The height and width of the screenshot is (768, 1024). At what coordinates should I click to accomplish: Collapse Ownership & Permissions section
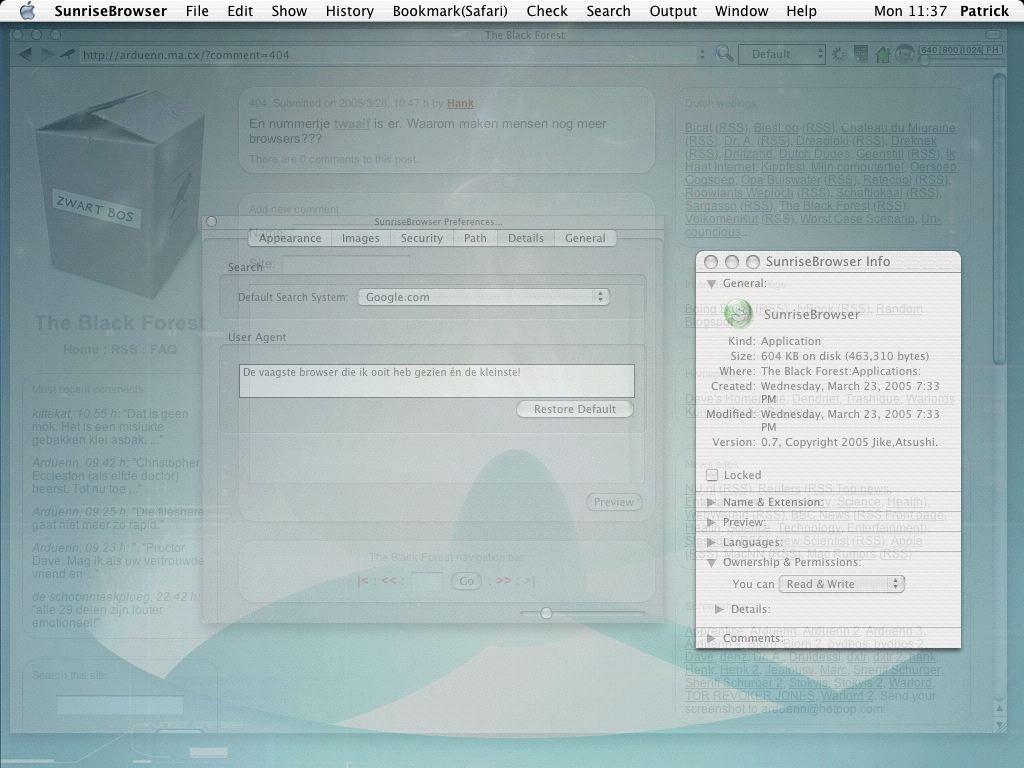click(x=711, y=562)
